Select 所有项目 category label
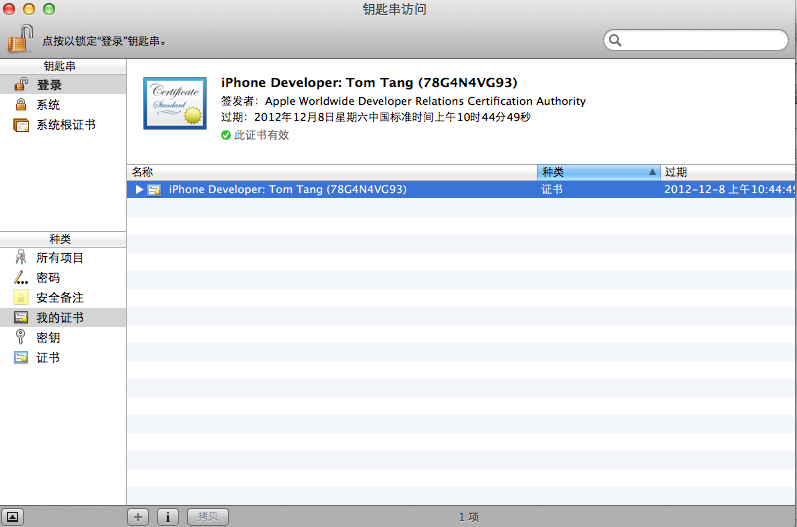This screenshot has width=797, height=527. click(60, 258)
